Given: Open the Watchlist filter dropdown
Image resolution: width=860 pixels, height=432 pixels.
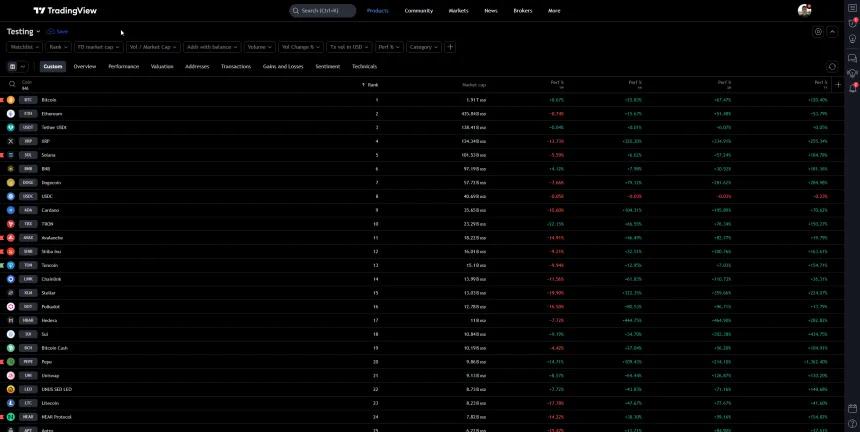Looking at the screenshot, I should pyautogui.click(x=24, y=47).
